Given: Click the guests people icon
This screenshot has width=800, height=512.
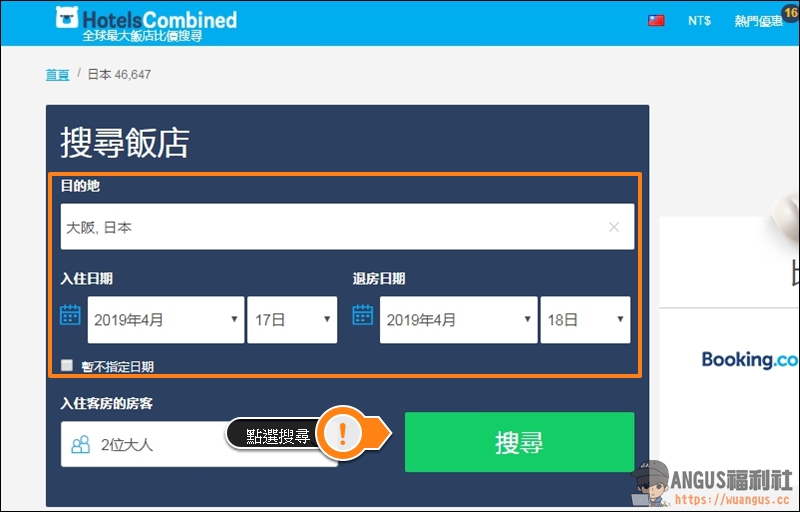Looking at the screenshot, I should [x=81, y=444].
